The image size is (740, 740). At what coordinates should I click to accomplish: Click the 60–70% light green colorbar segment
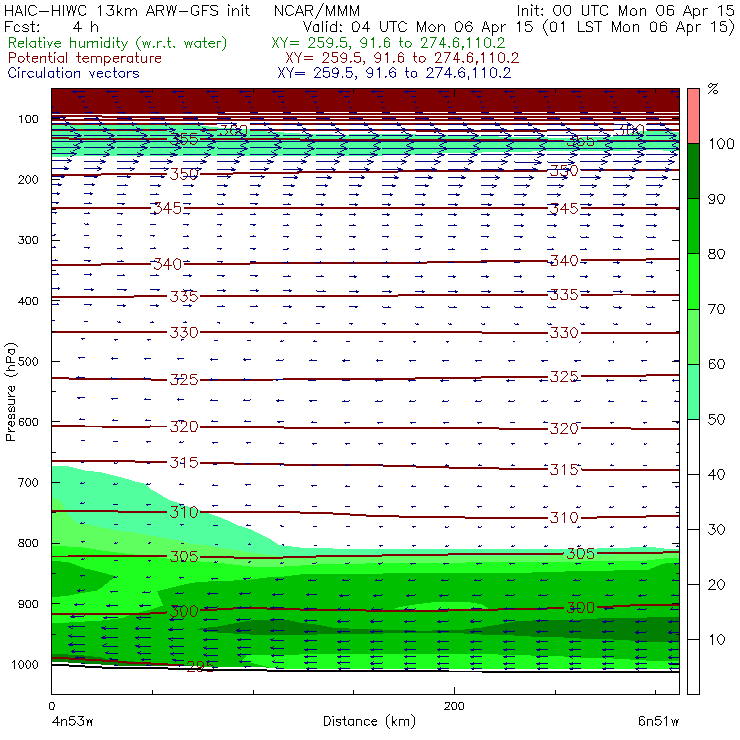[693, 336]
